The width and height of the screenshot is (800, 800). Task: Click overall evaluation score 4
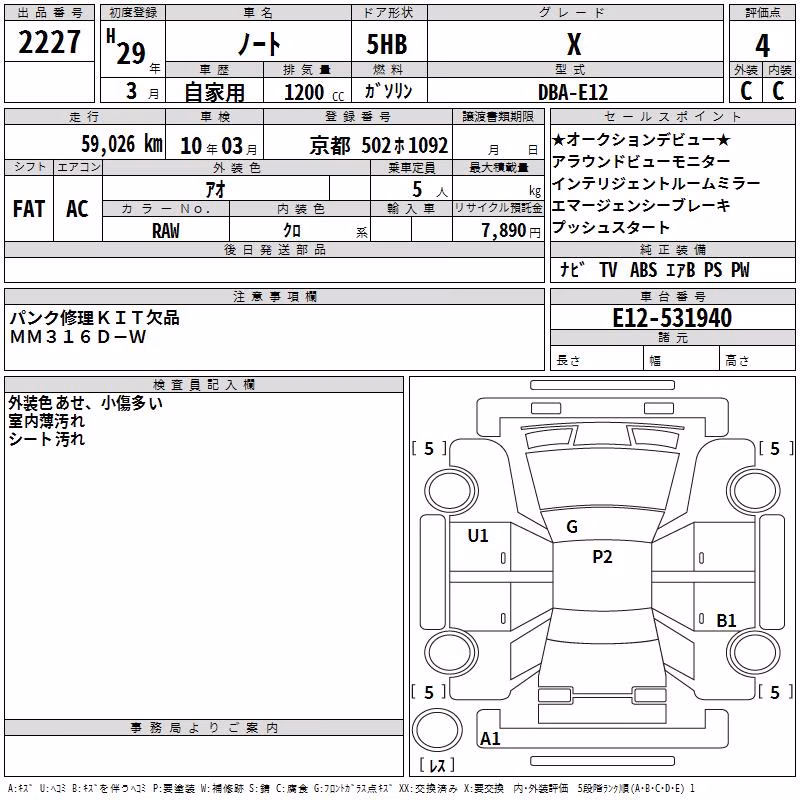[762, 46]
